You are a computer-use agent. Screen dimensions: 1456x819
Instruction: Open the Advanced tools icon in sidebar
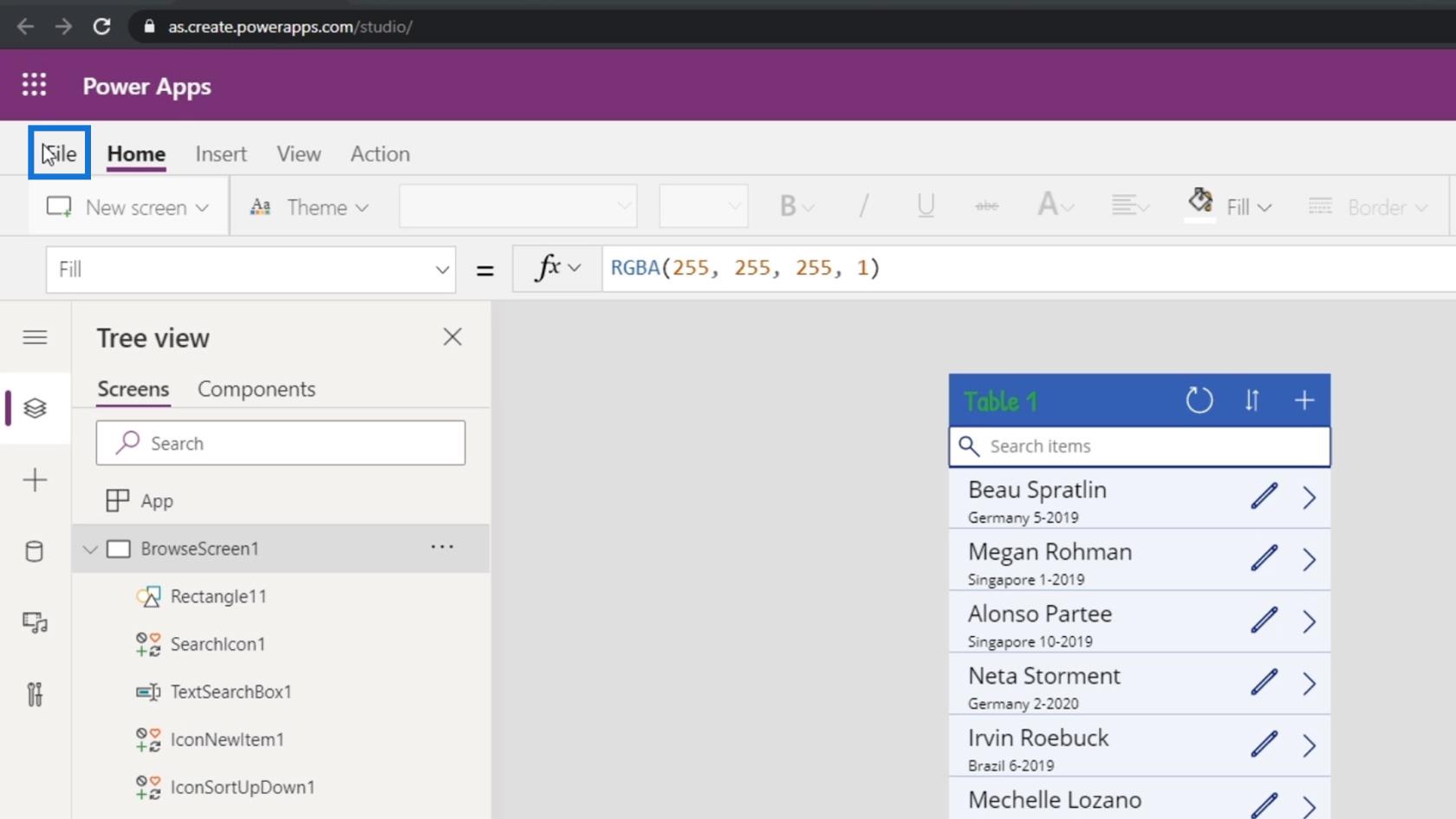[35, 694]
